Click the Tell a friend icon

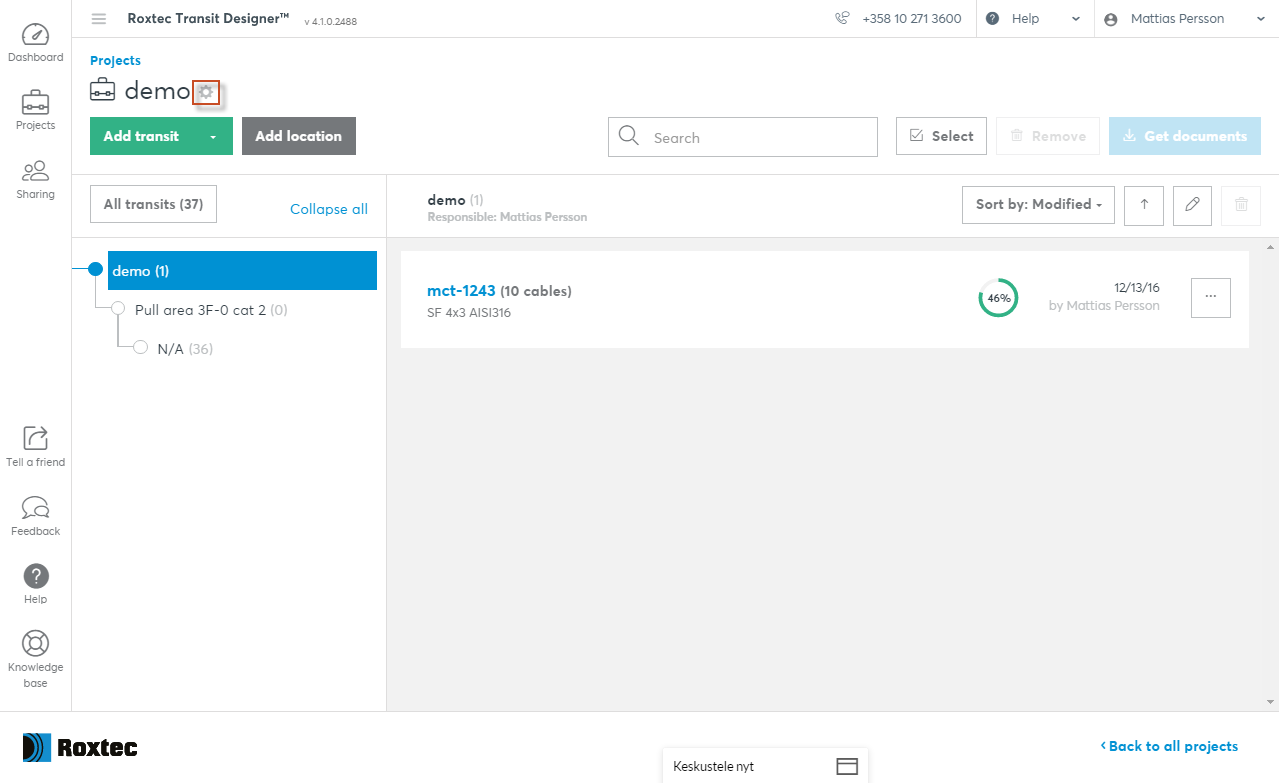(35, 446)
